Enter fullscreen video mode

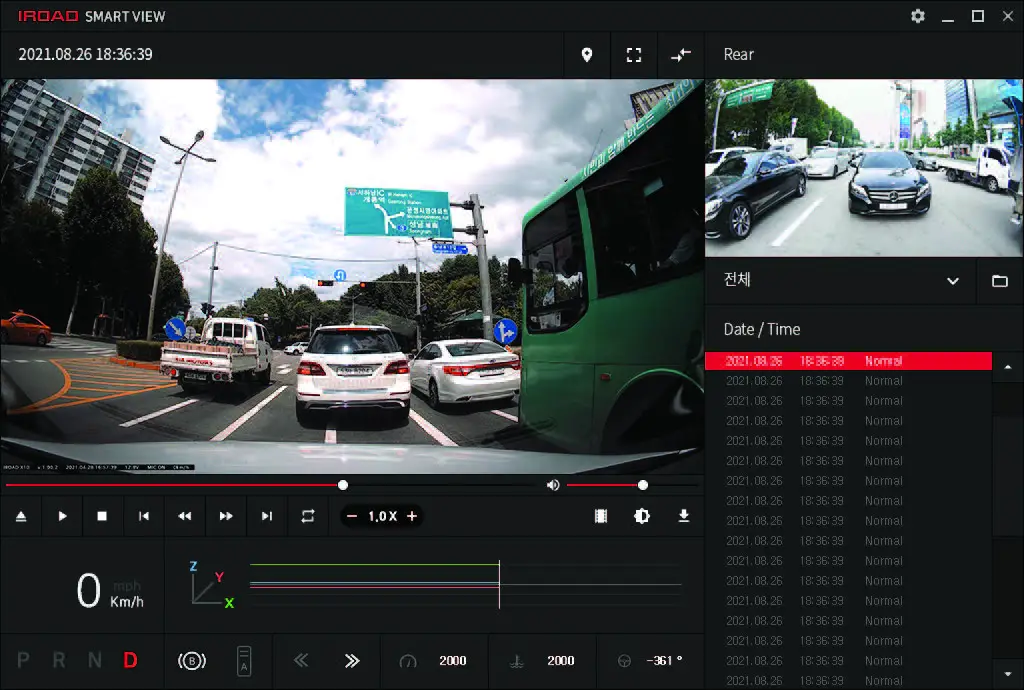pyautogui.click(x=634, y=55)
